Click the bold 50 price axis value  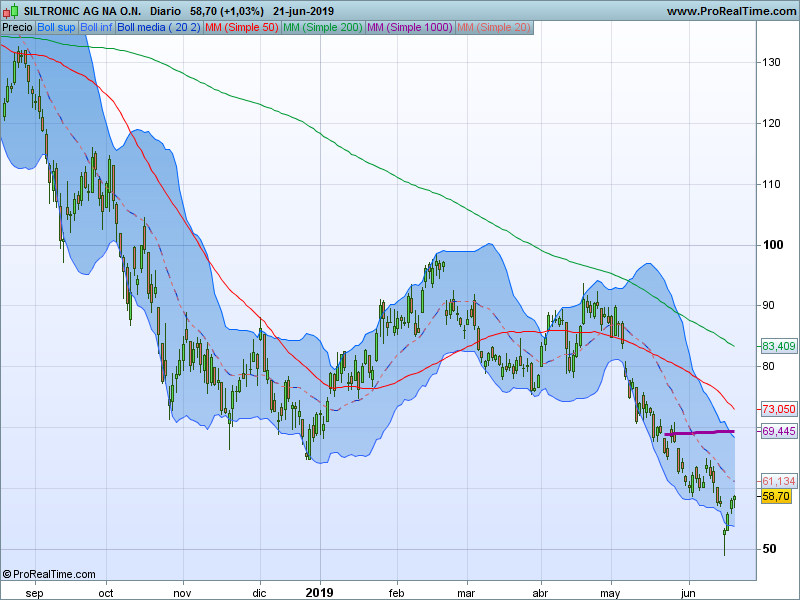(769, 549)
